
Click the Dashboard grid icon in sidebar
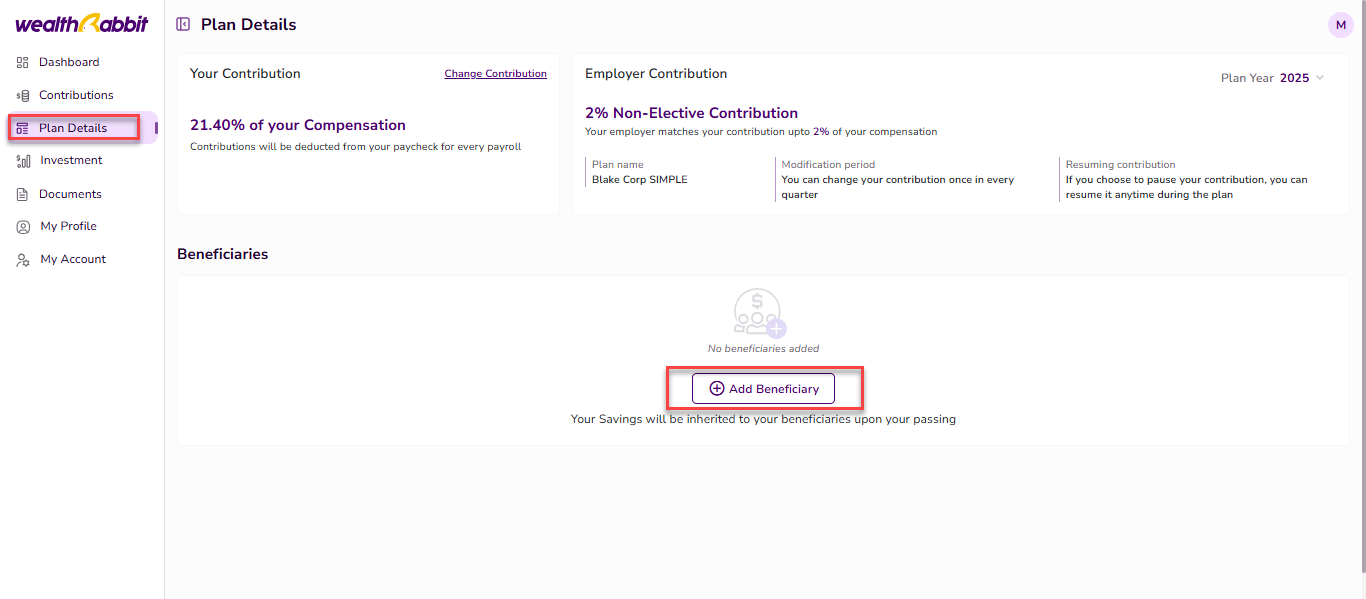(22, 62)
